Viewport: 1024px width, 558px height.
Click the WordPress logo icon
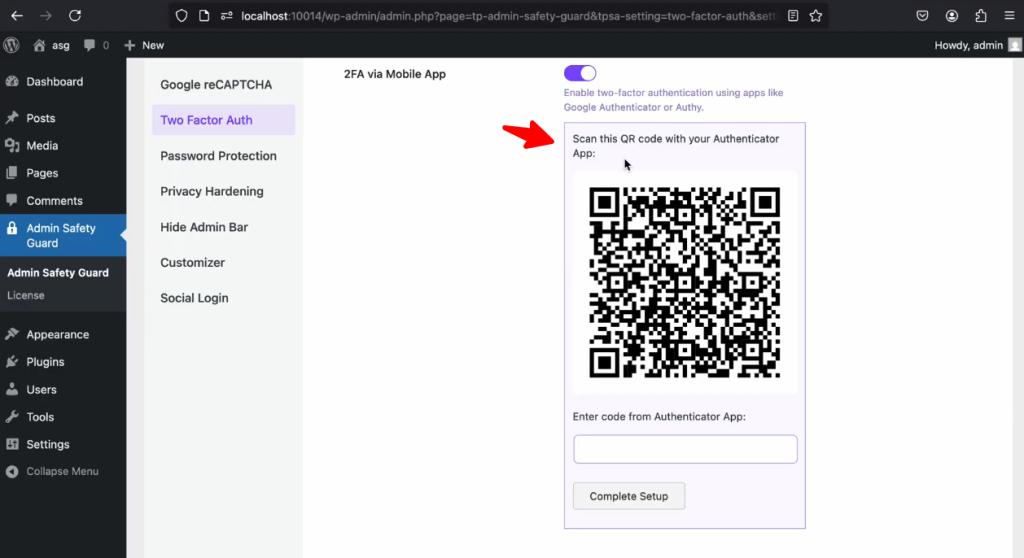(12, 45)
